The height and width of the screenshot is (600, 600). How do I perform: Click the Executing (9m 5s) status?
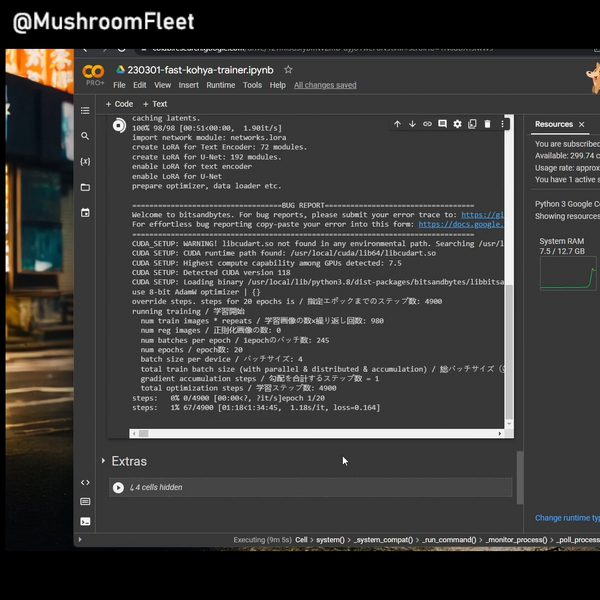coord(262,540)
